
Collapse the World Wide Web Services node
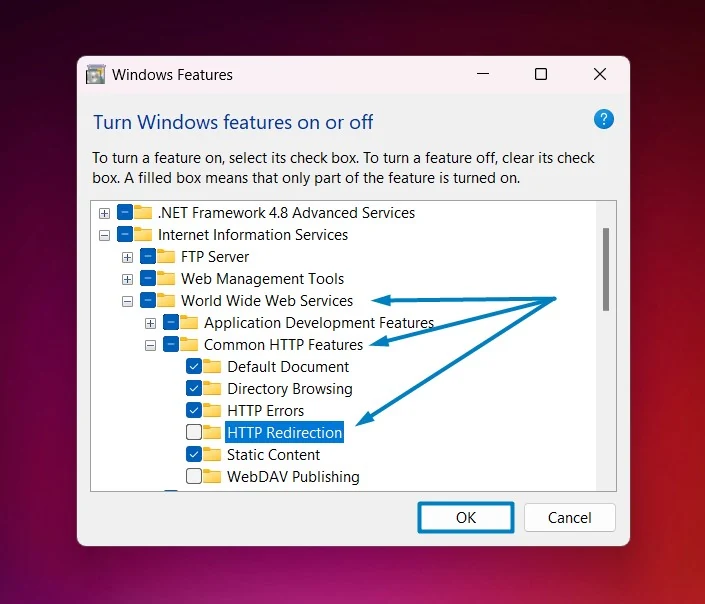(127, 301)
